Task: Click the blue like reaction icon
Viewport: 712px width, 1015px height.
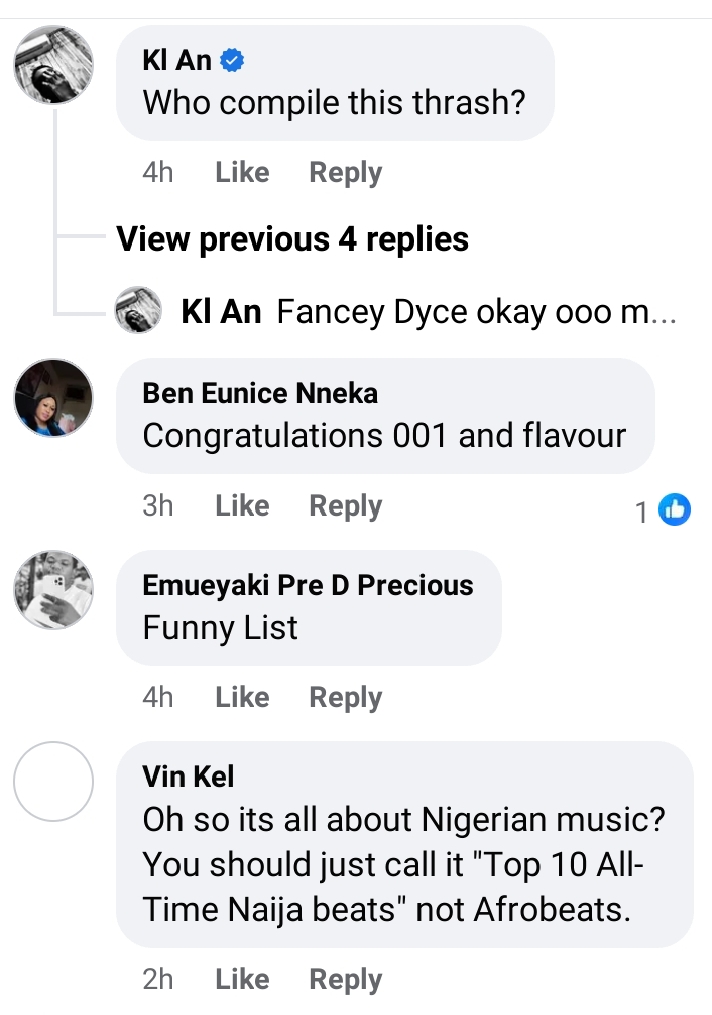Action: point(676,510)
